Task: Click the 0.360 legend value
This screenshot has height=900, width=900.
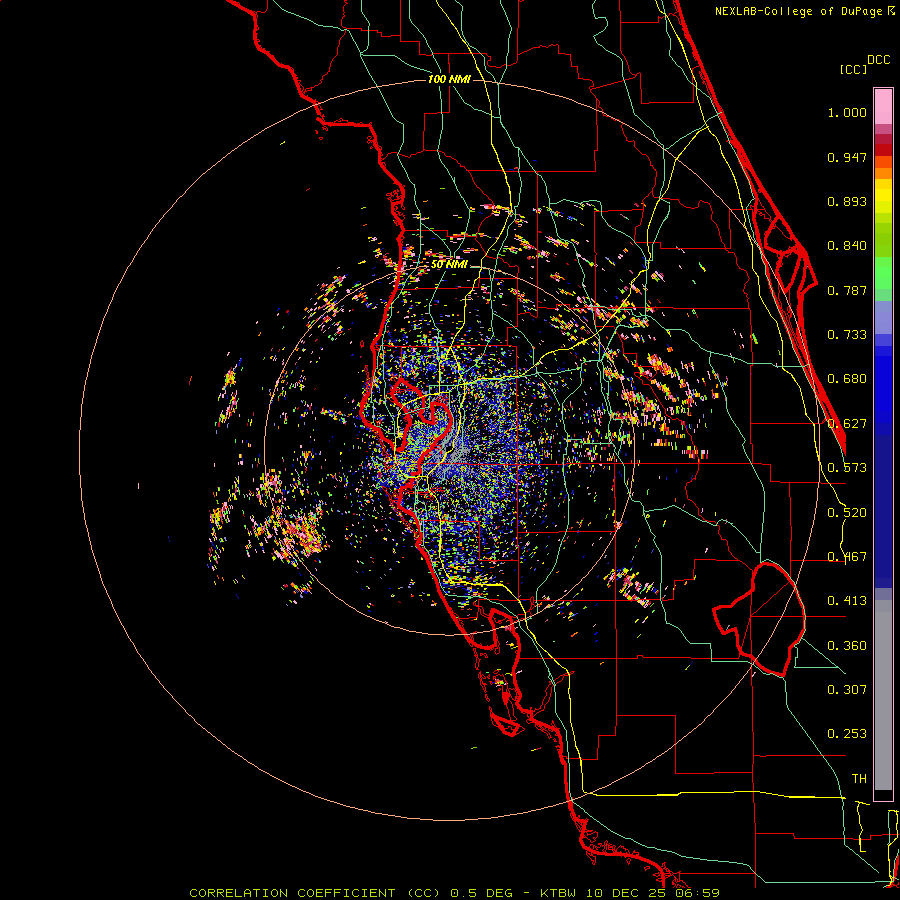Action: coord(847,646)
